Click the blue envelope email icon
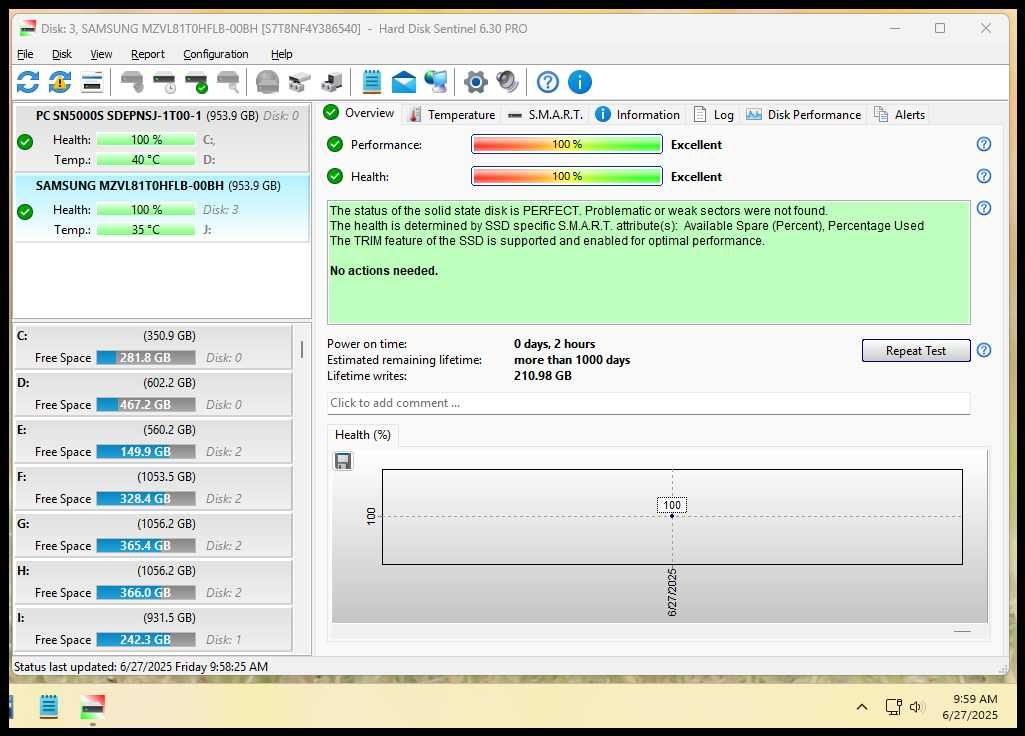The image size is (1025, 736). [x=403, y=82]
